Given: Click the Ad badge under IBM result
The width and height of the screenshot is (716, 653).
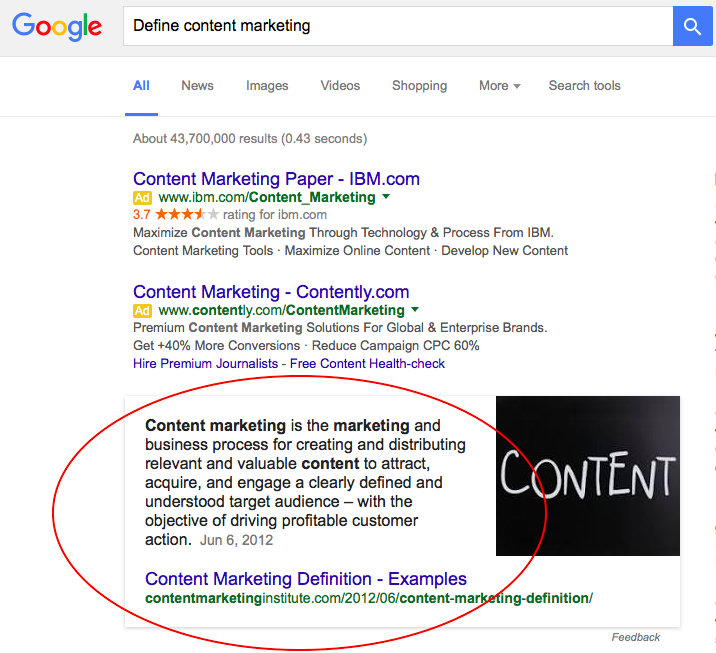Looking at the screenshot, I should (142, 198).
